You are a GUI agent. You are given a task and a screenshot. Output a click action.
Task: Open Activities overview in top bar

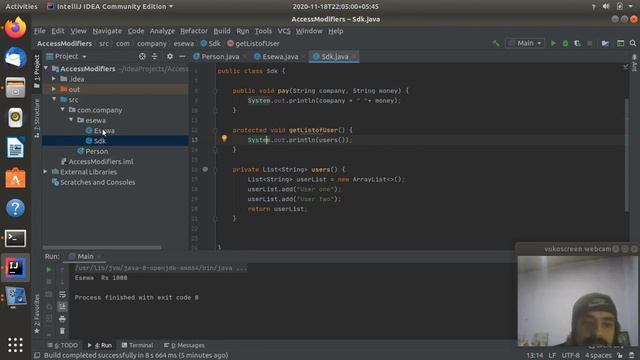click(x=21, y=7)
